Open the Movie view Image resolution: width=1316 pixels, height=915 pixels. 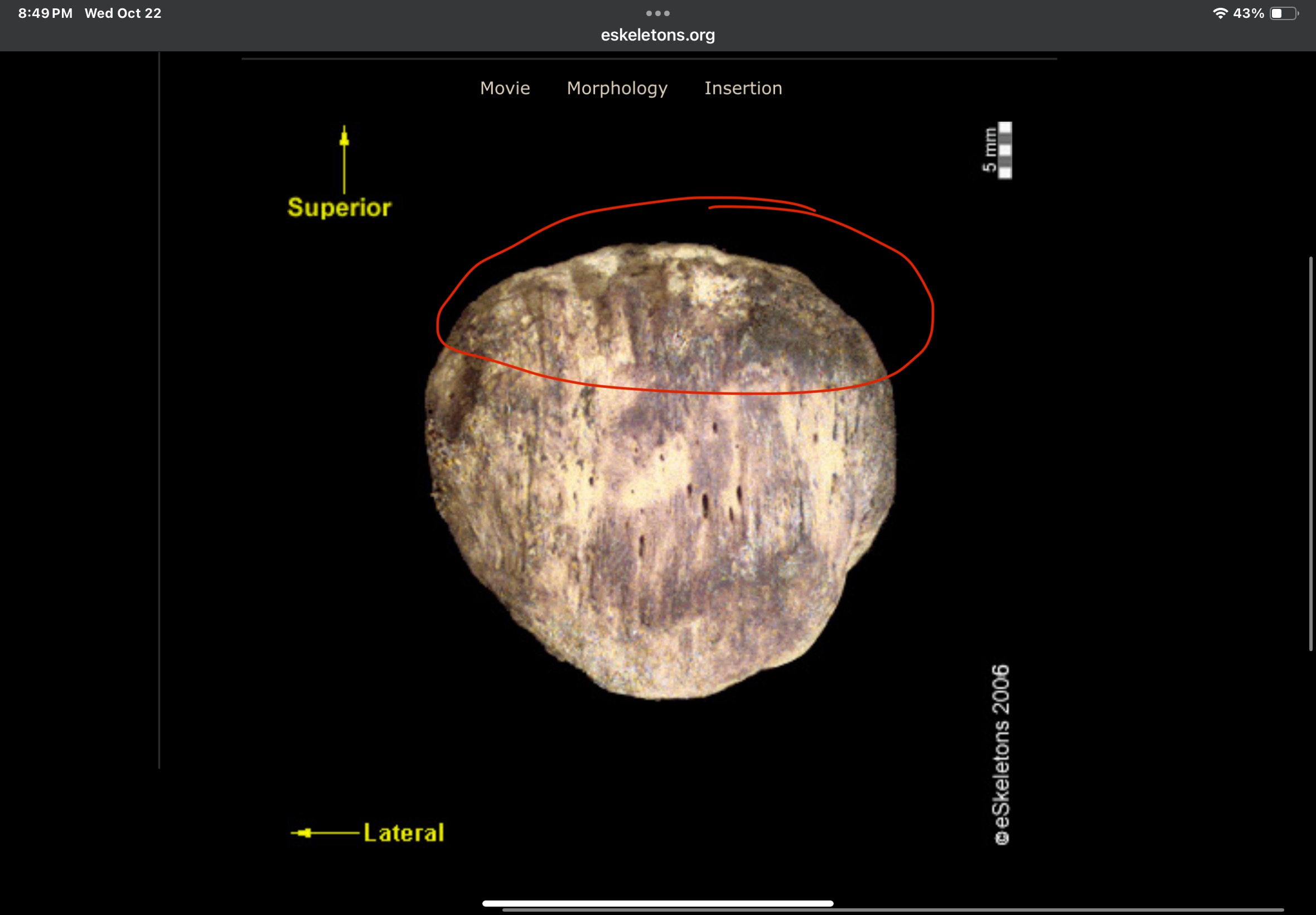(x=505, y=88)
